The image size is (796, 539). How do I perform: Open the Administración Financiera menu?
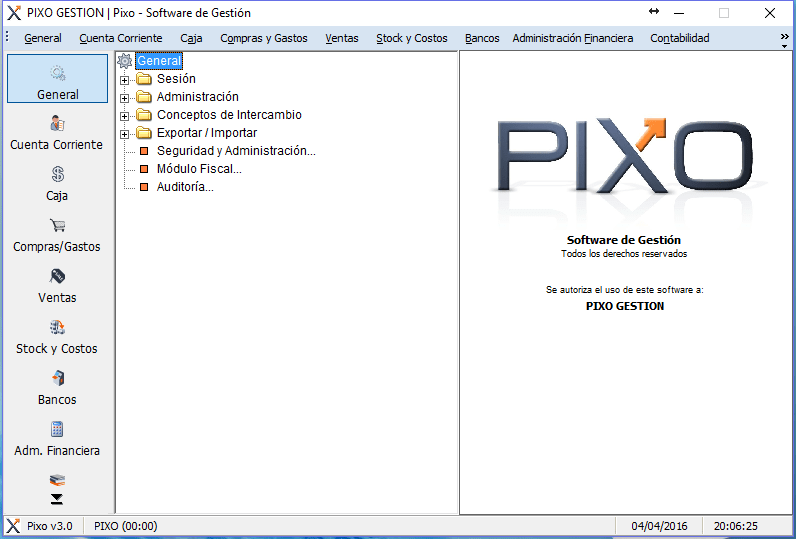pyautogui.click(x=573, y=38)
